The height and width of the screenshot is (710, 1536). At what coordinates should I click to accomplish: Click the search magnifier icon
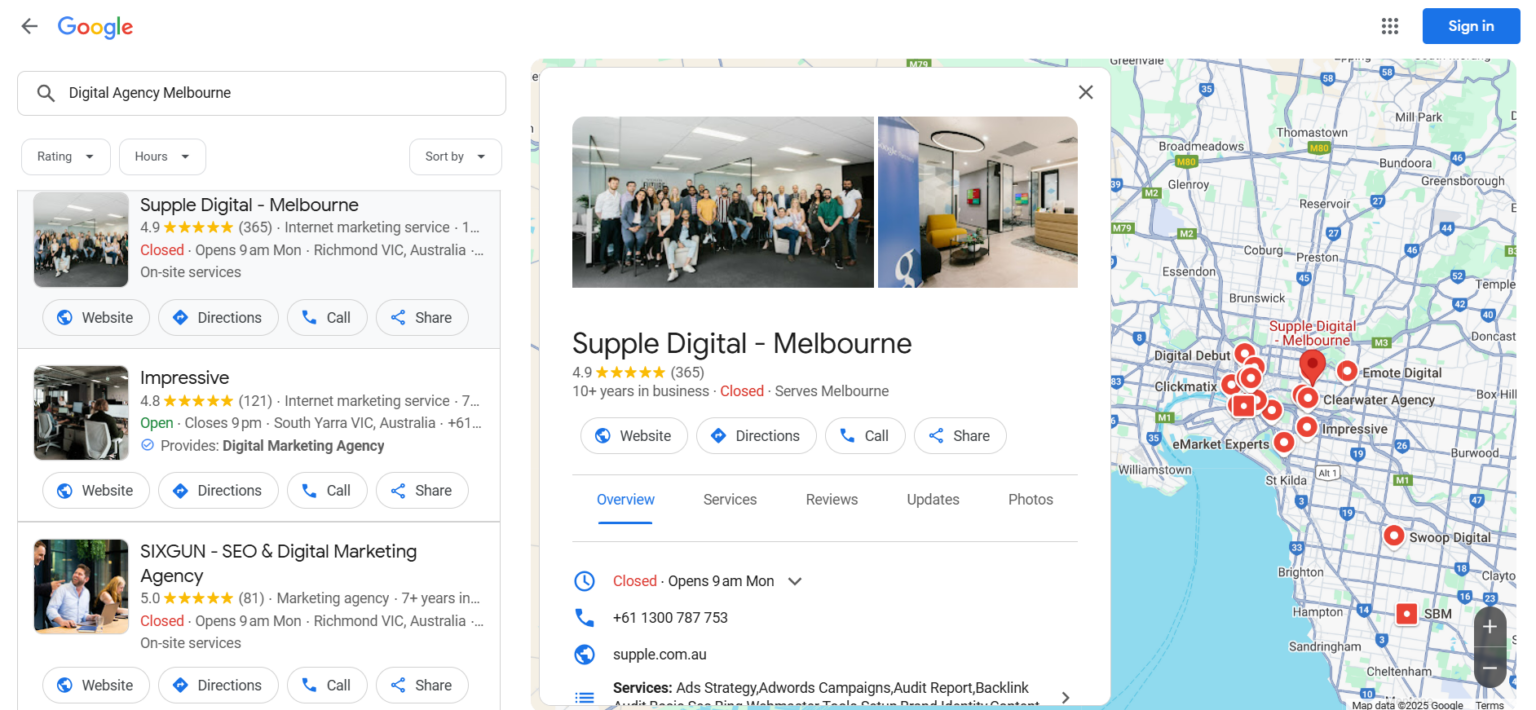(46, 93)
